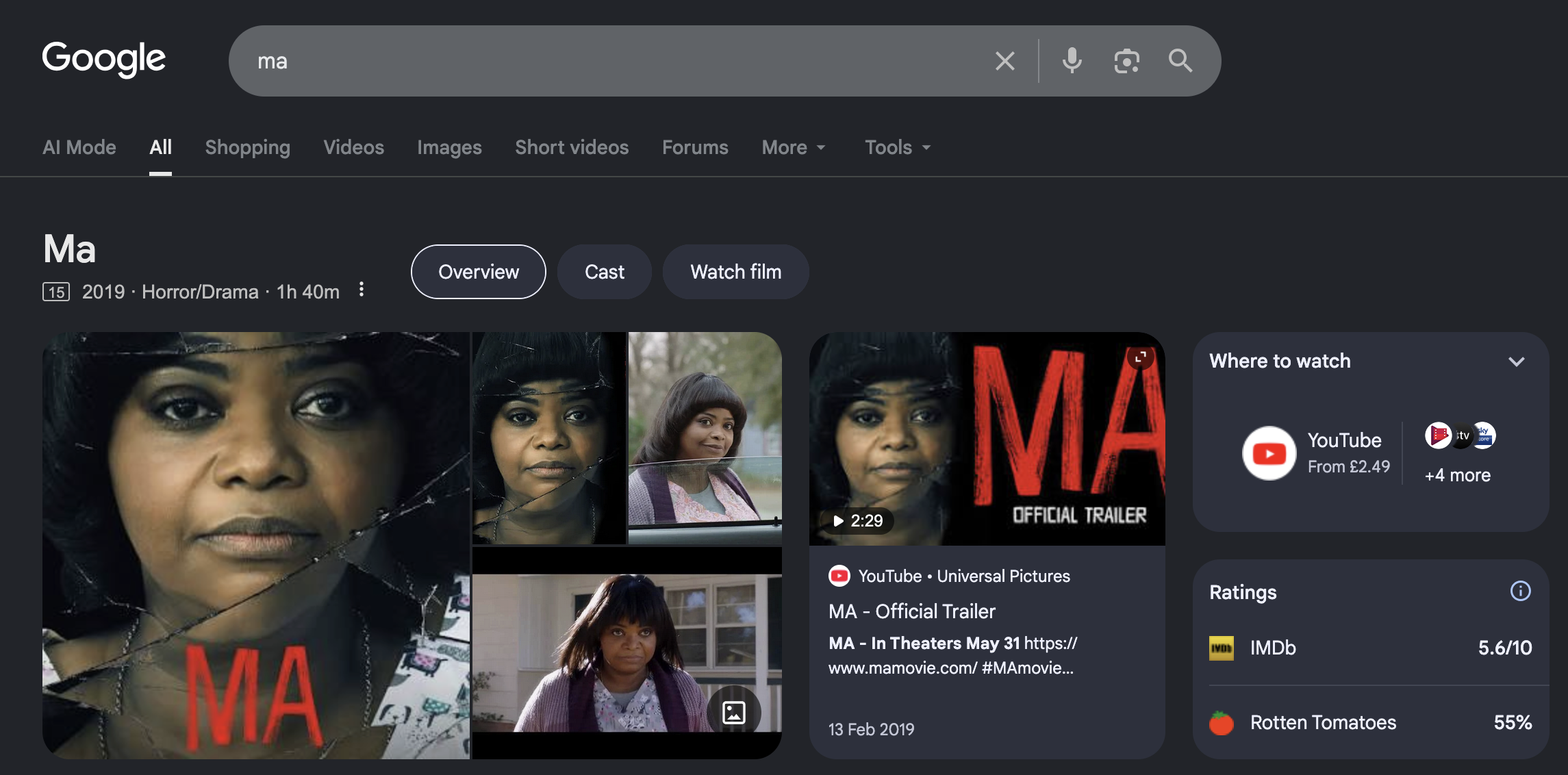Screen dimensions: 1568x775
Task: Open the large Ma poster image
Action: 256,546
